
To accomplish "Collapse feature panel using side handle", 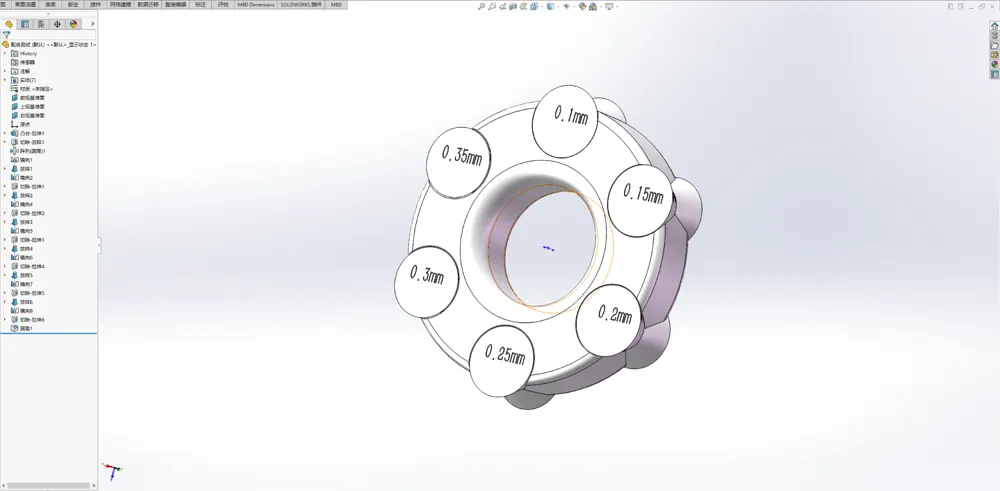I will [99, 245].
